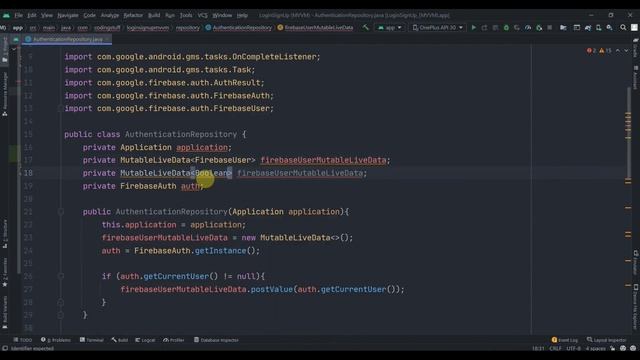Image resolution: width=640 pixels, height=360 pixels.
Task: Open the OnePlus API 30 device dropdown
Action: pyautogui.click(x=438, y=27)
